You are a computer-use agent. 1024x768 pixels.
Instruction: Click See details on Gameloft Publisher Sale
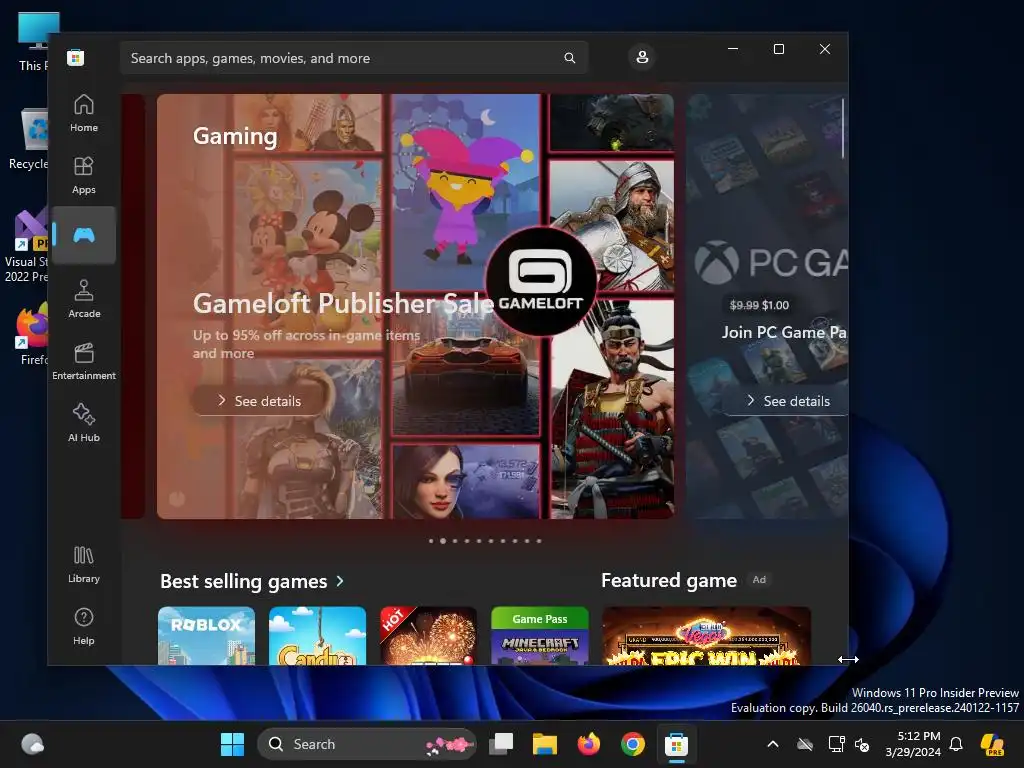(x=259, y=401)
